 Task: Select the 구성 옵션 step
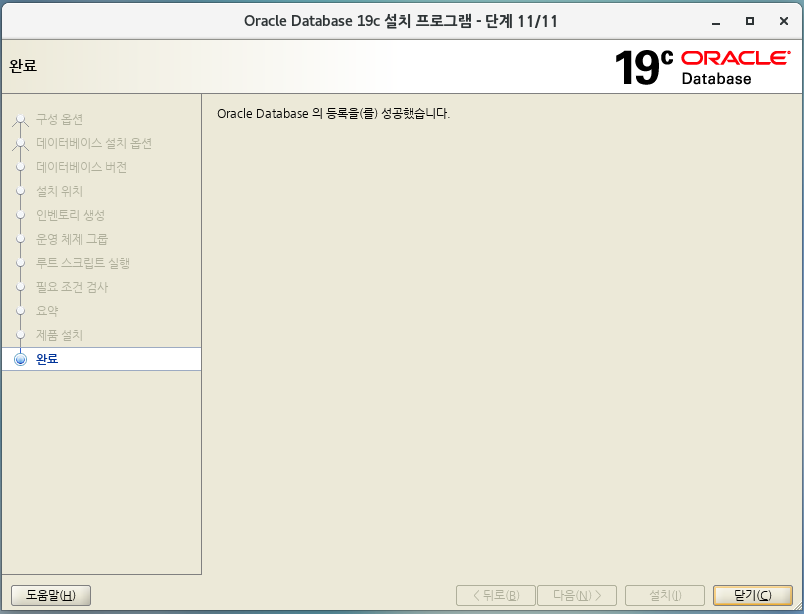59,120
